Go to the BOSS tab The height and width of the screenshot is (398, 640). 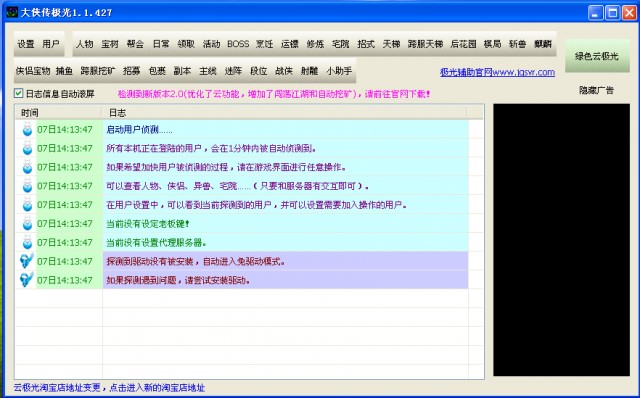[238, 44]
